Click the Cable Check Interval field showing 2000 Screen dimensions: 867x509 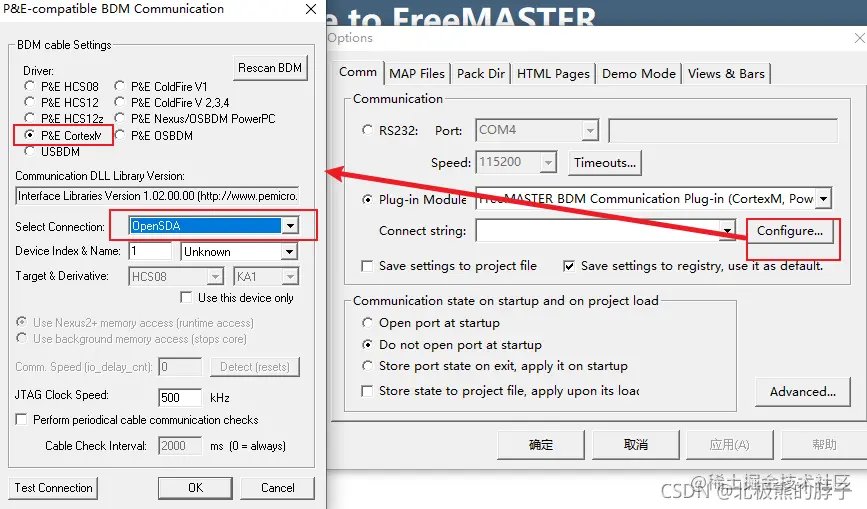tap(180, 445)
